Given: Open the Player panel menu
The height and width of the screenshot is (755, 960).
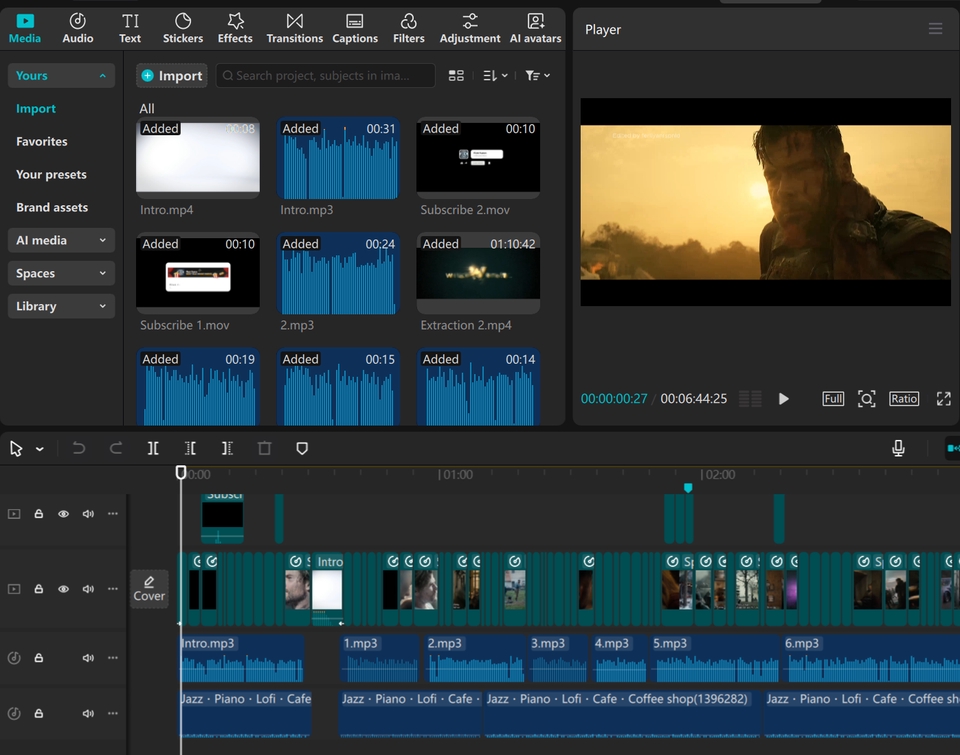Looking at the screenshot, I should tap(935, 29).
